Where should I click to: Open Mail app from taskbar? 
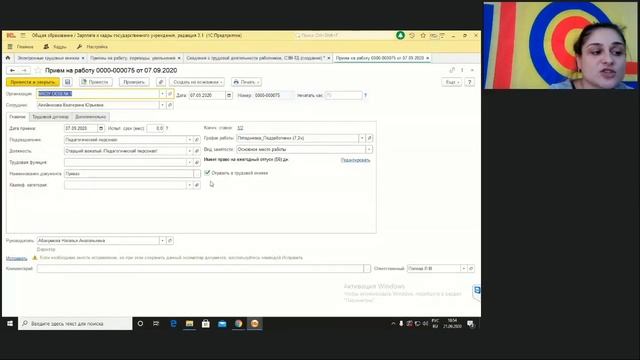pyautogui.click(x=222, y=324)
